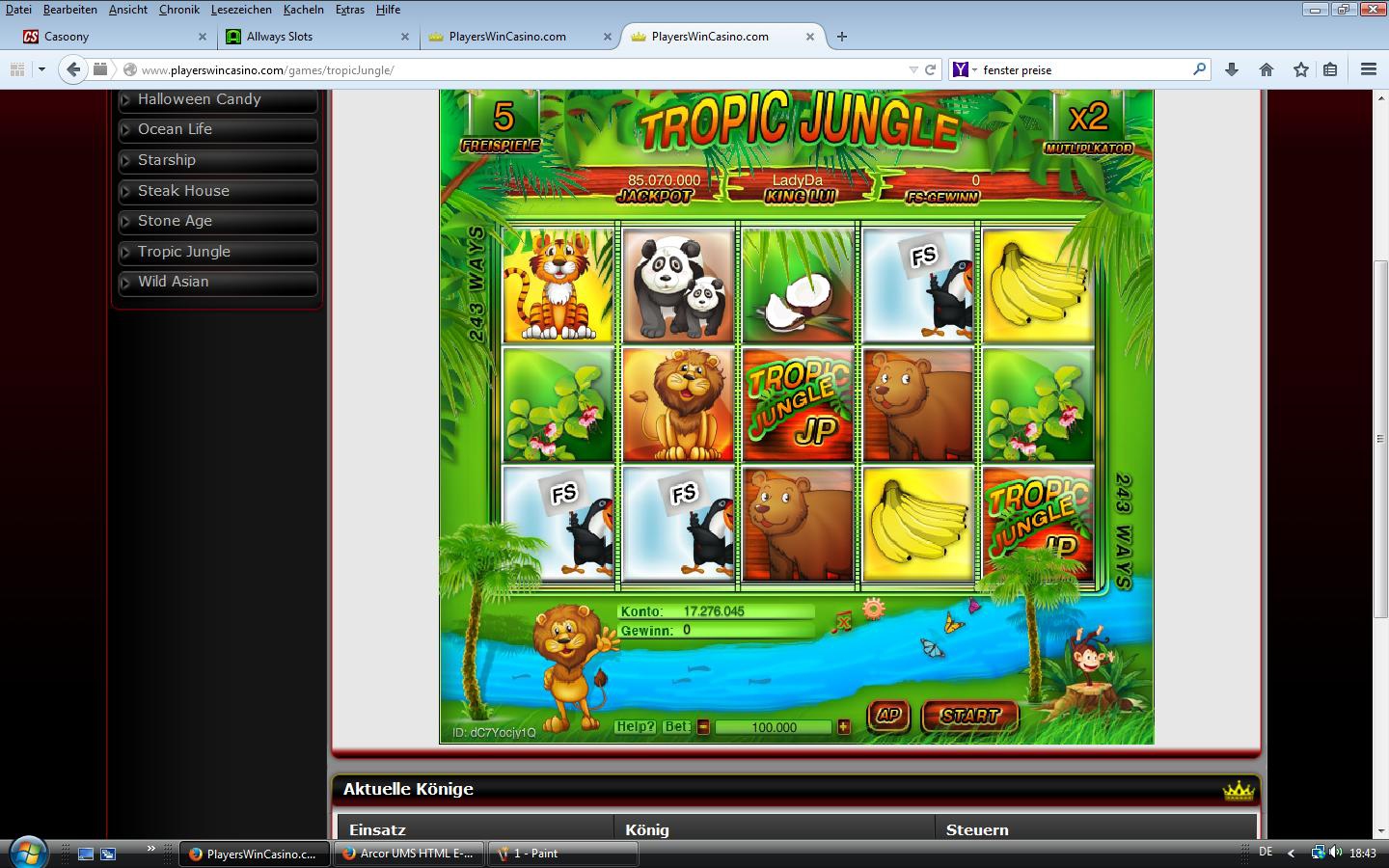
Task: Open Arcor UMS HTML taskbar item
Action: (x=409, y=854)
